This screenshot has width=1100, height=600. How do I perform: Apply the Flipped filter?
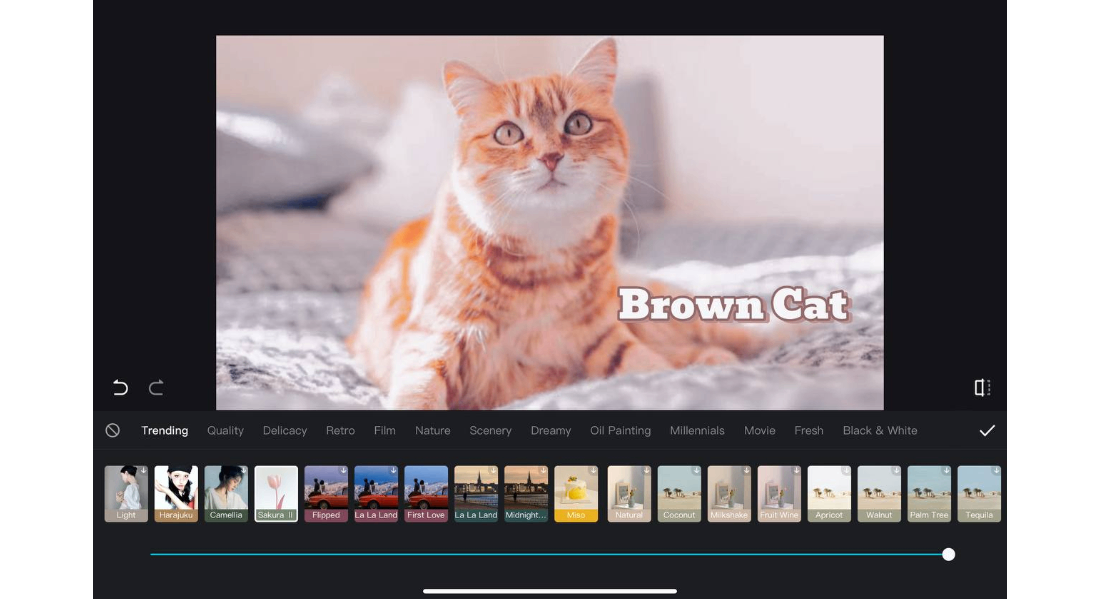point(326,493)
